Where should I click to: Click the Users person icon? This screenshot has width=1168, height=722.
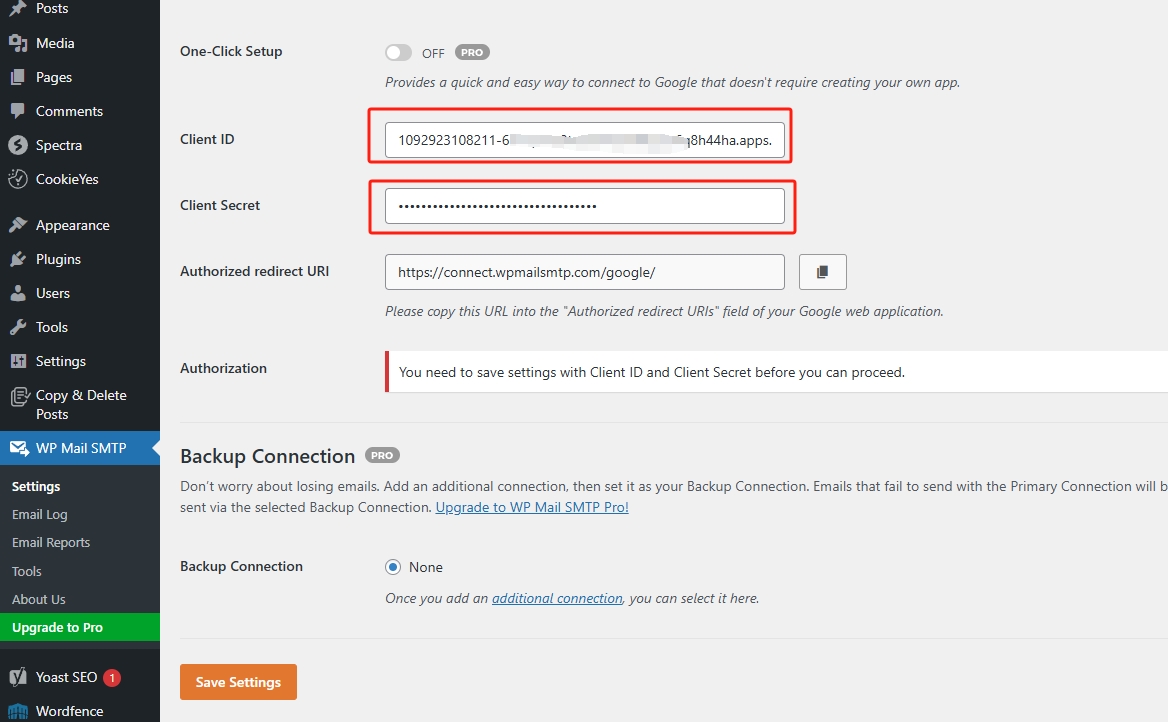tap(18, 294)
